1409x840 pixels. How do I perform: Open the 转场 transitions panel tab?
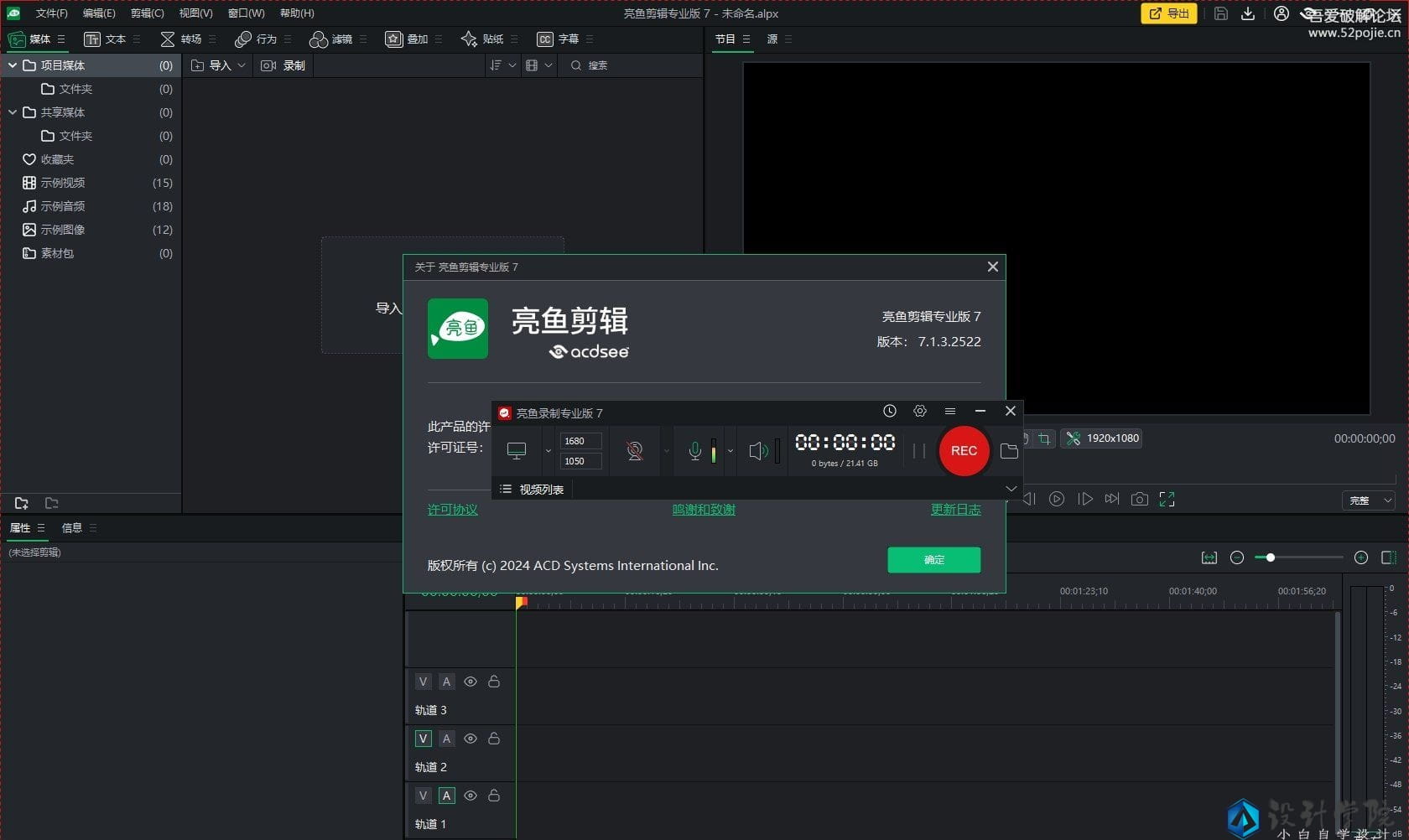pyautogui.click(x=180, y=39)
